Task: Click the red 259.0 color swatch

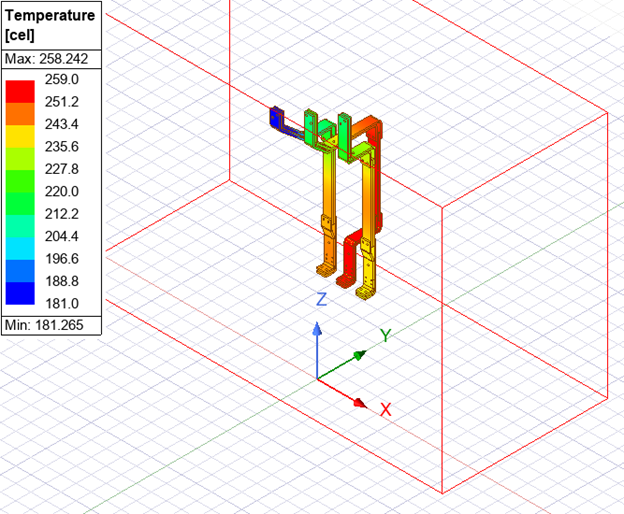Action: 20,92
